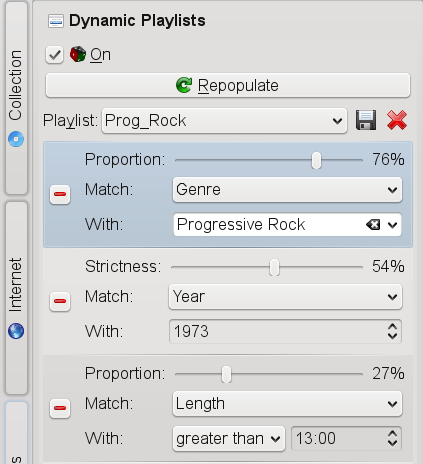
Task: Save the Prog_Rock playlist with floppy icon
Action: coord(366,120)
